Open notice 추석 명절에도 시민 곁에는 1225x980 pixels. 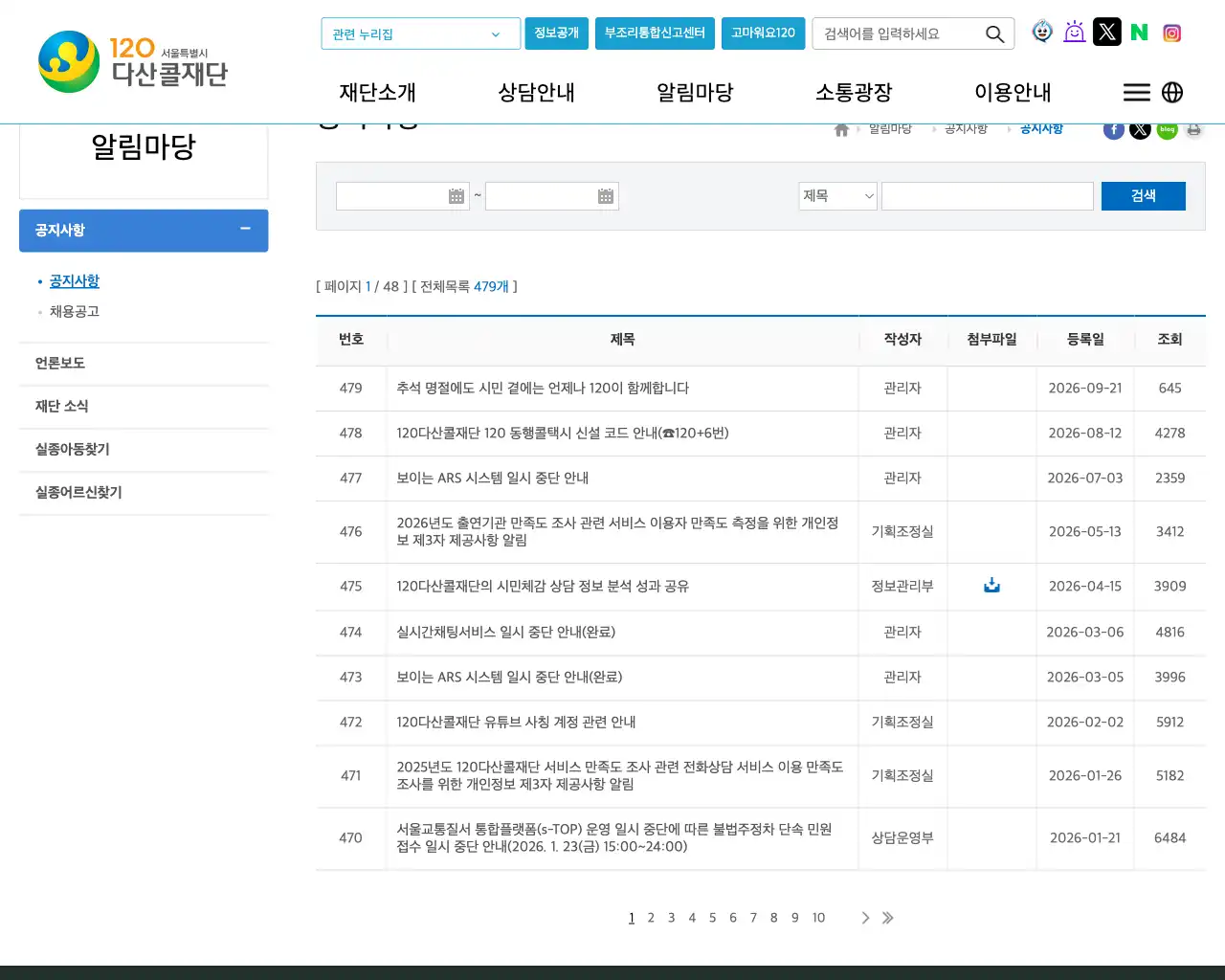click(543, 388)
